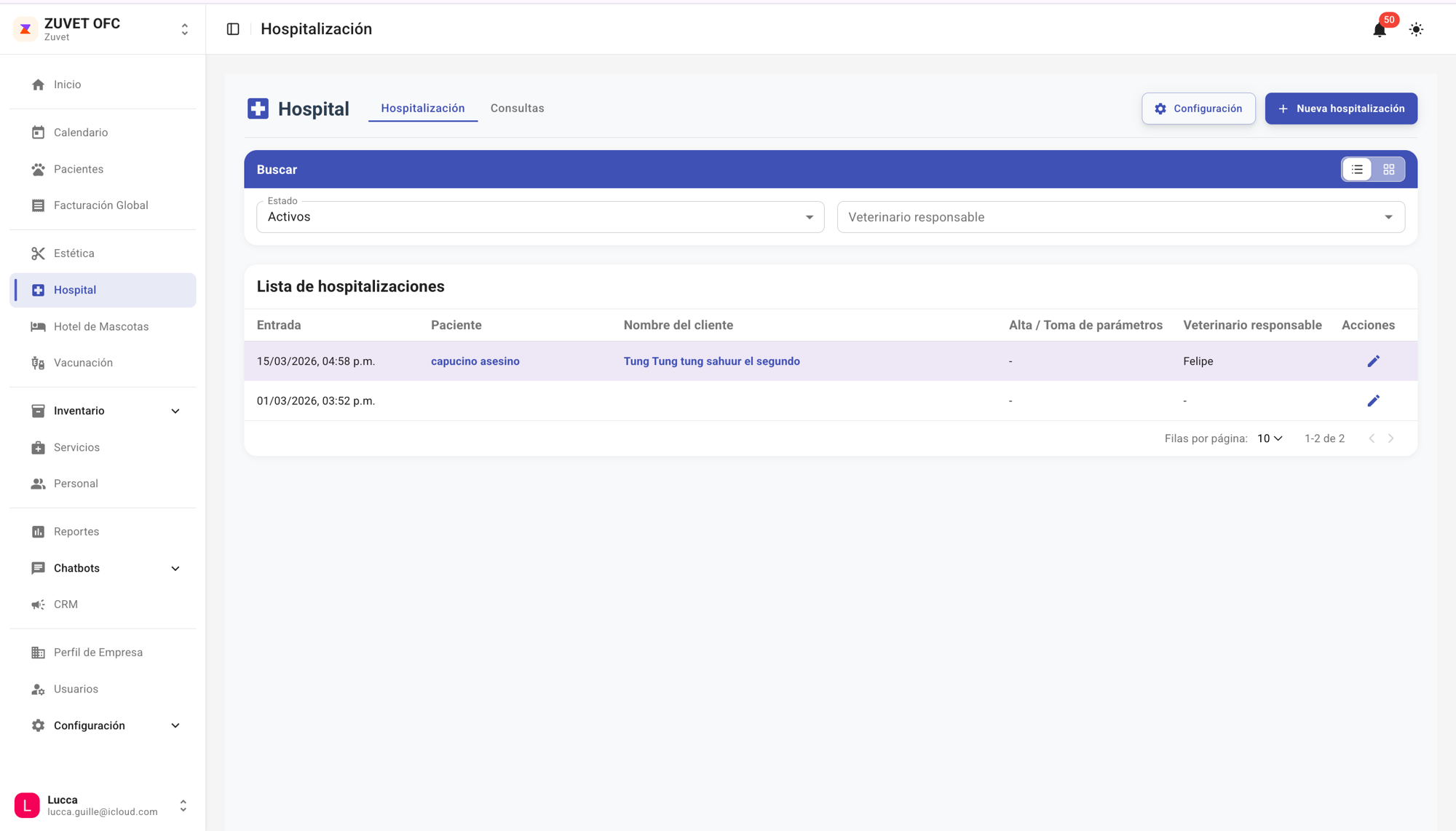Switch to list view toggle
The image size is (1456, 831).
1357,169
